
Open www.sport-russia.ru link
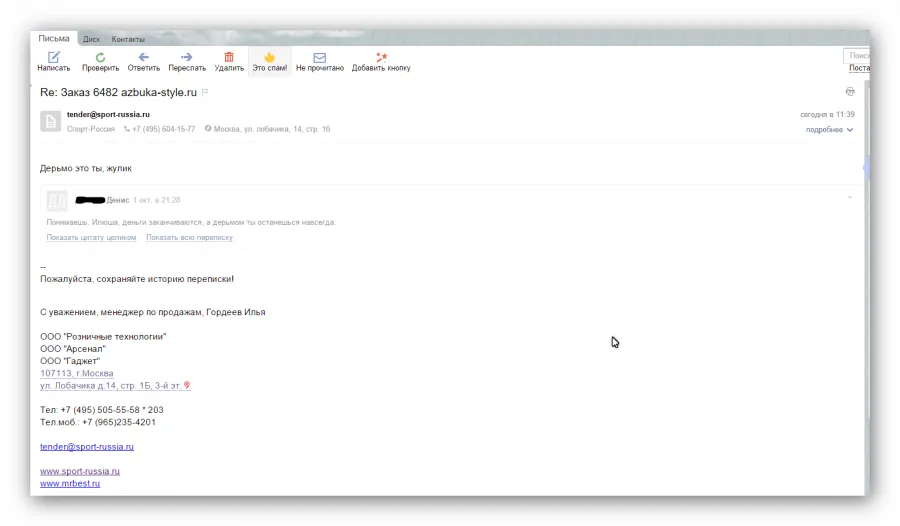80,471
